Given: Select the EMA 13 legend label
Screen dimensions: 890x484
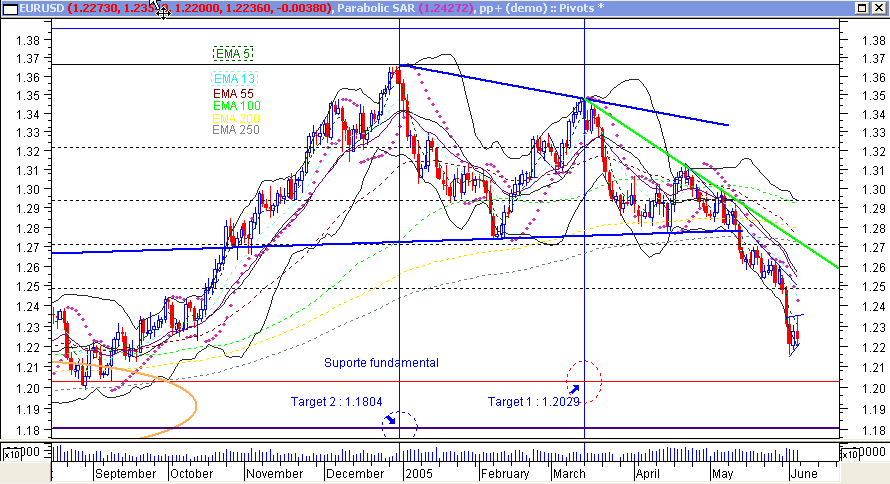Looking at the screenshot, I should (234, 79).
